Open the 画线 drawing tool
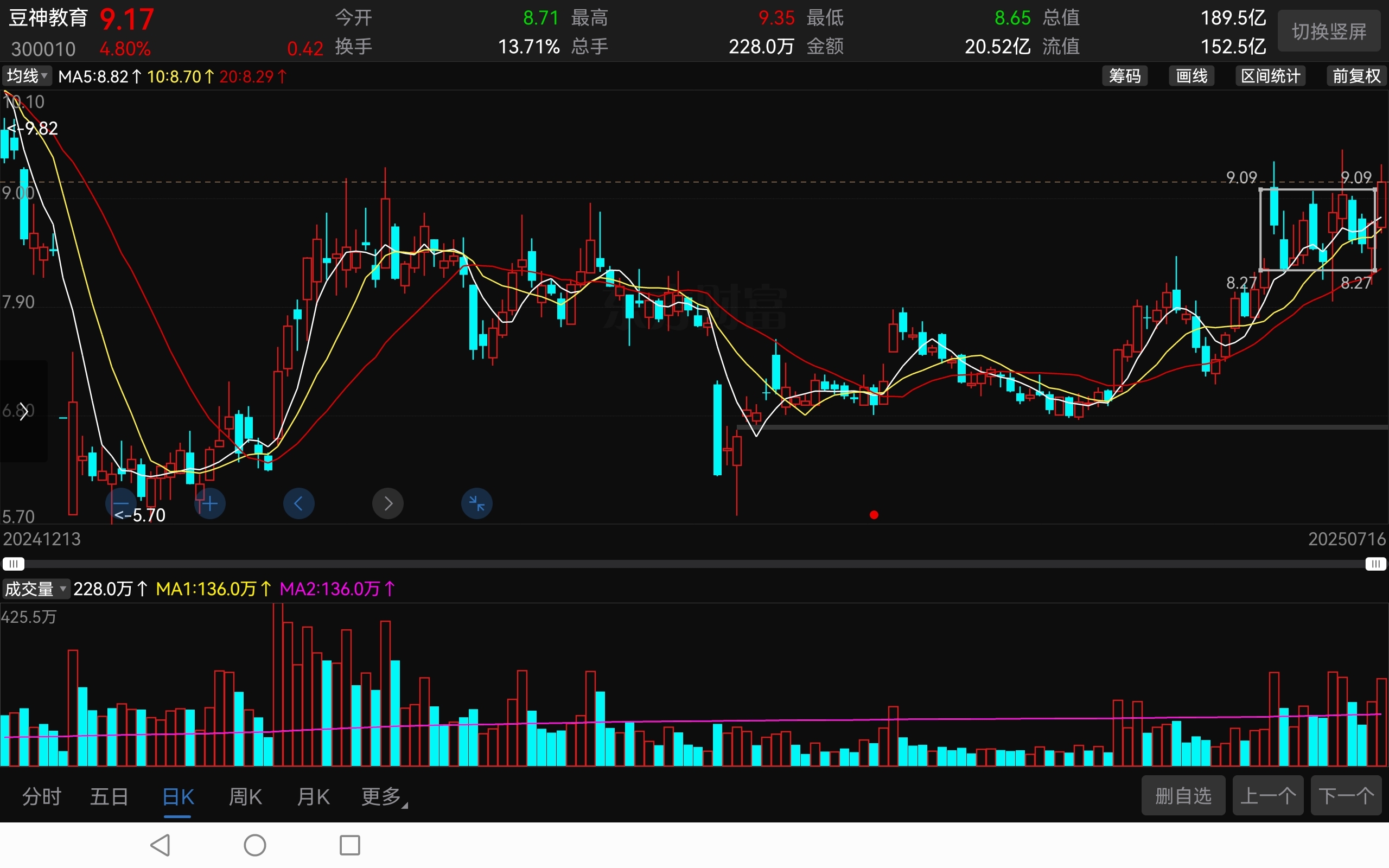The height and width of the screenshot is (868, 1389). [x=1192, y=76]
